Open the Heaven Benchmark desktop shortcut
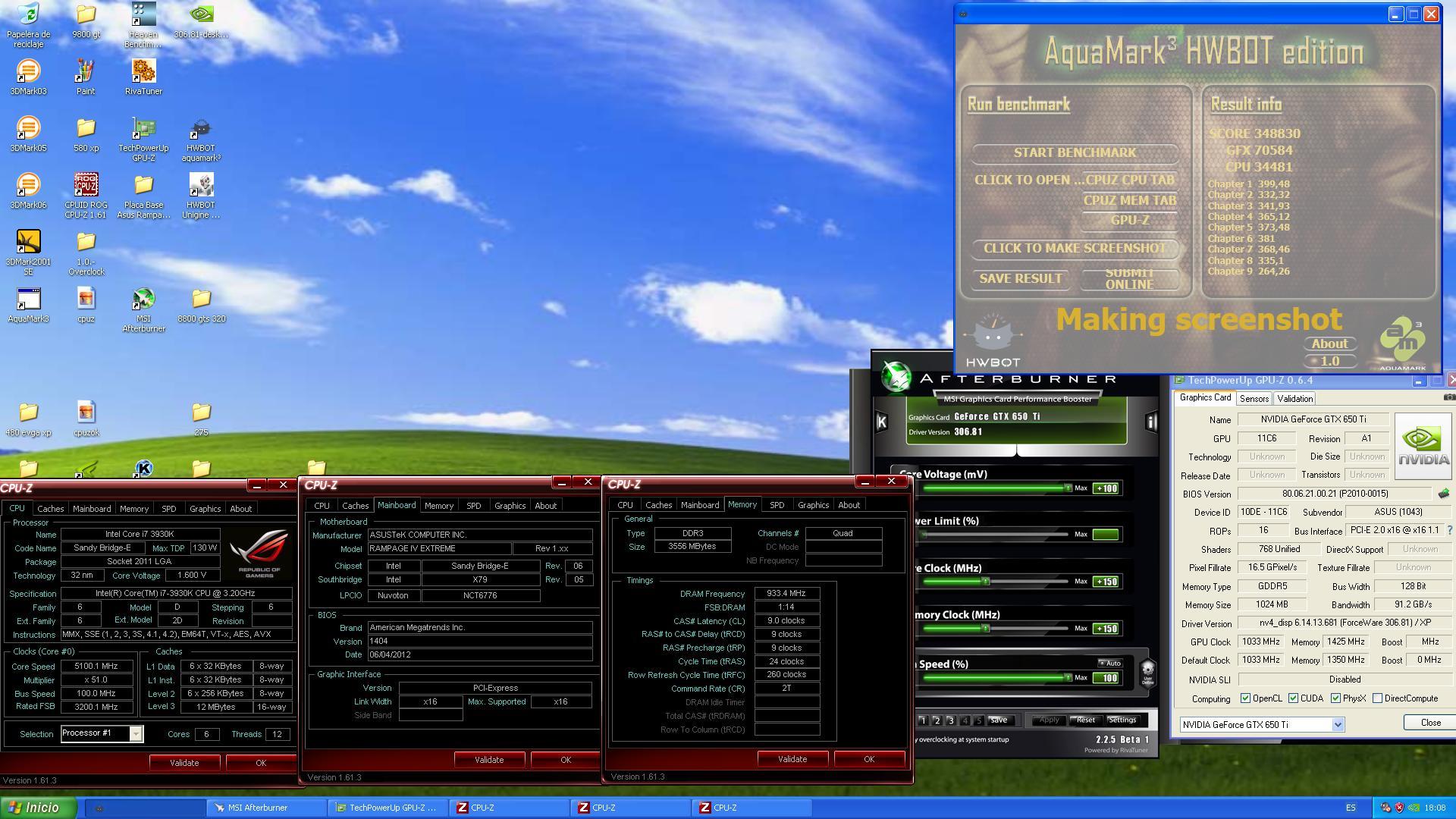The image size is (1456, 819). click(143, 25)
